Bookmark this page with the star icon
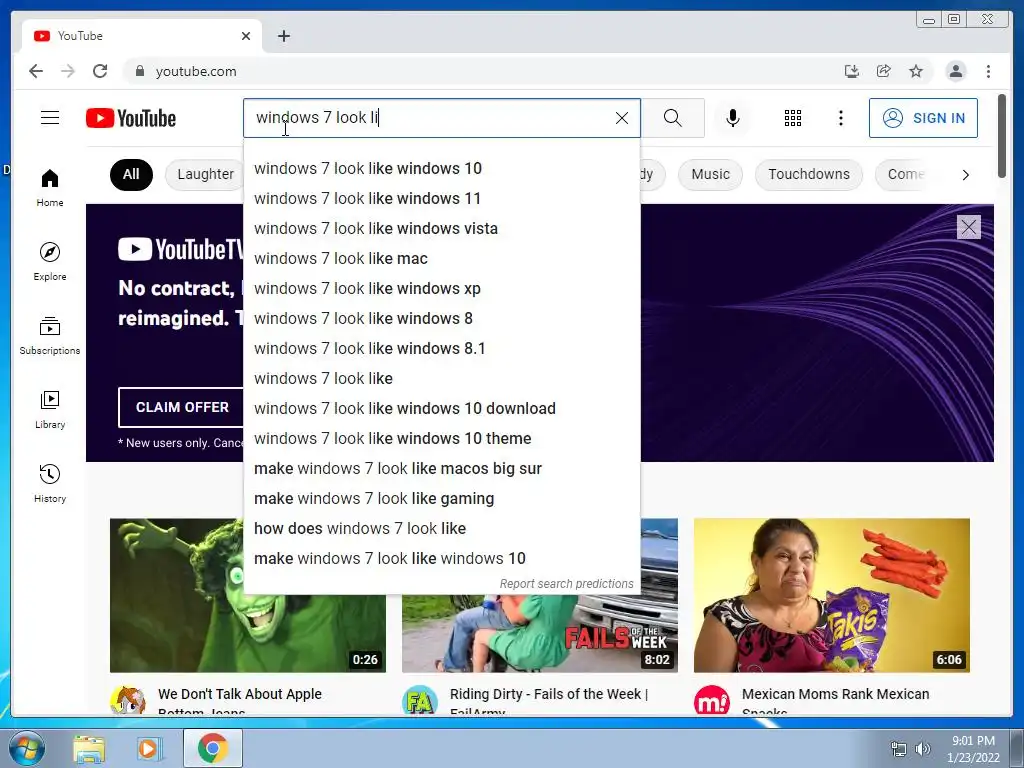The image size is (1024, 768). 916,71
